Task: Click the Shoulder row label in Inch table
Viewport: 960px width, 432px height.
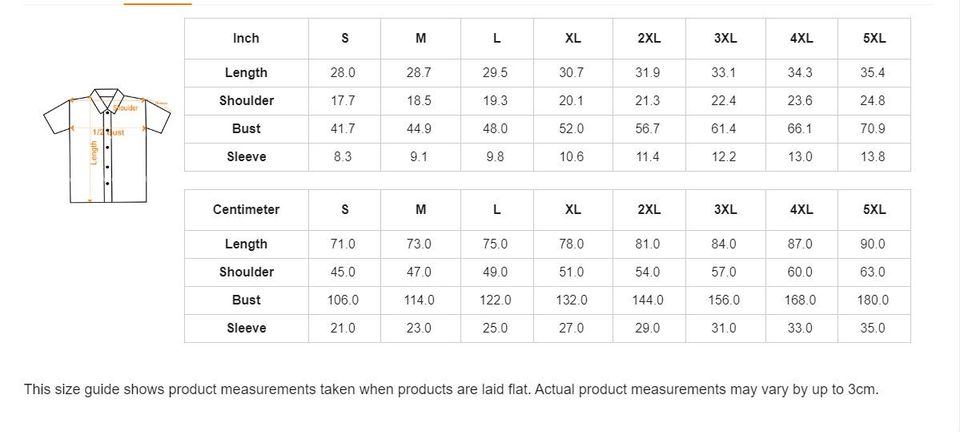Action: coord(246,100)
